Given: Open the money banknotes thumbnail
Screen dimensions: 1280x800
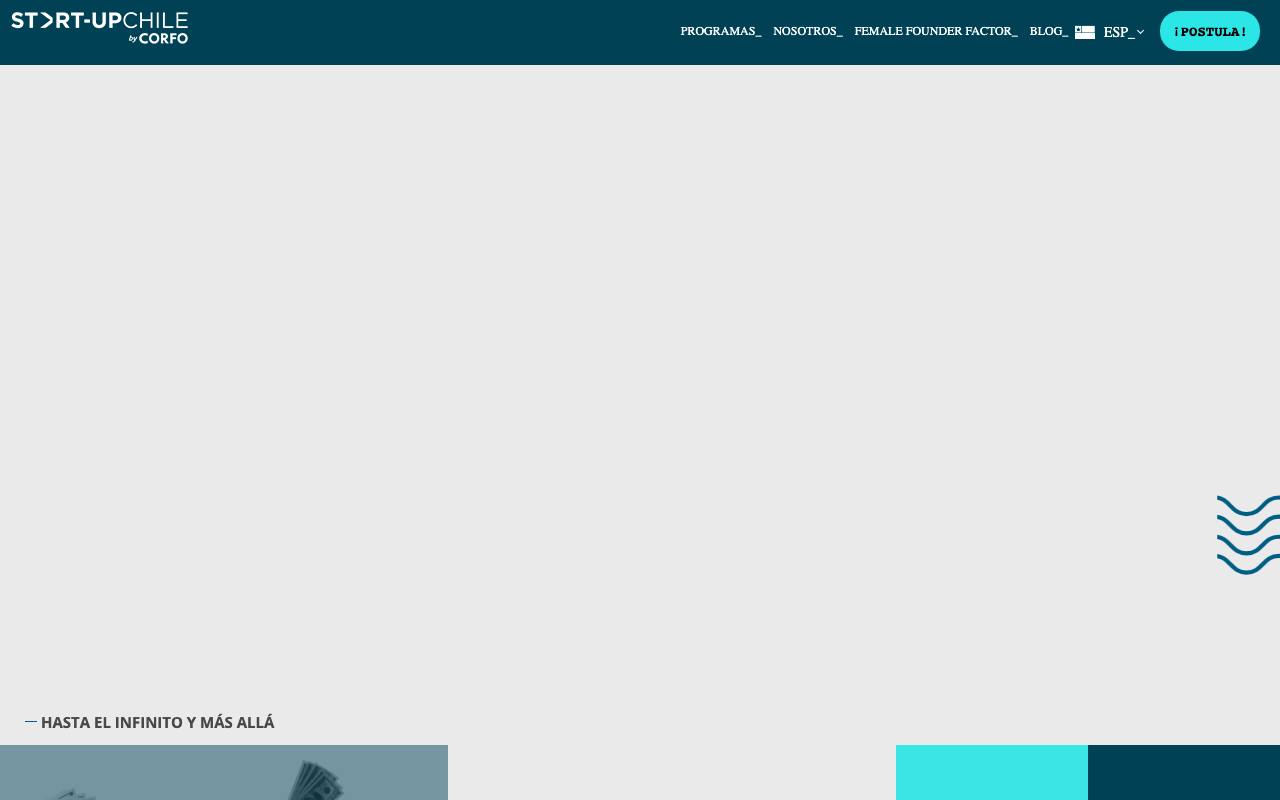Looking at the screenshot, I should [x=224, y=772].
